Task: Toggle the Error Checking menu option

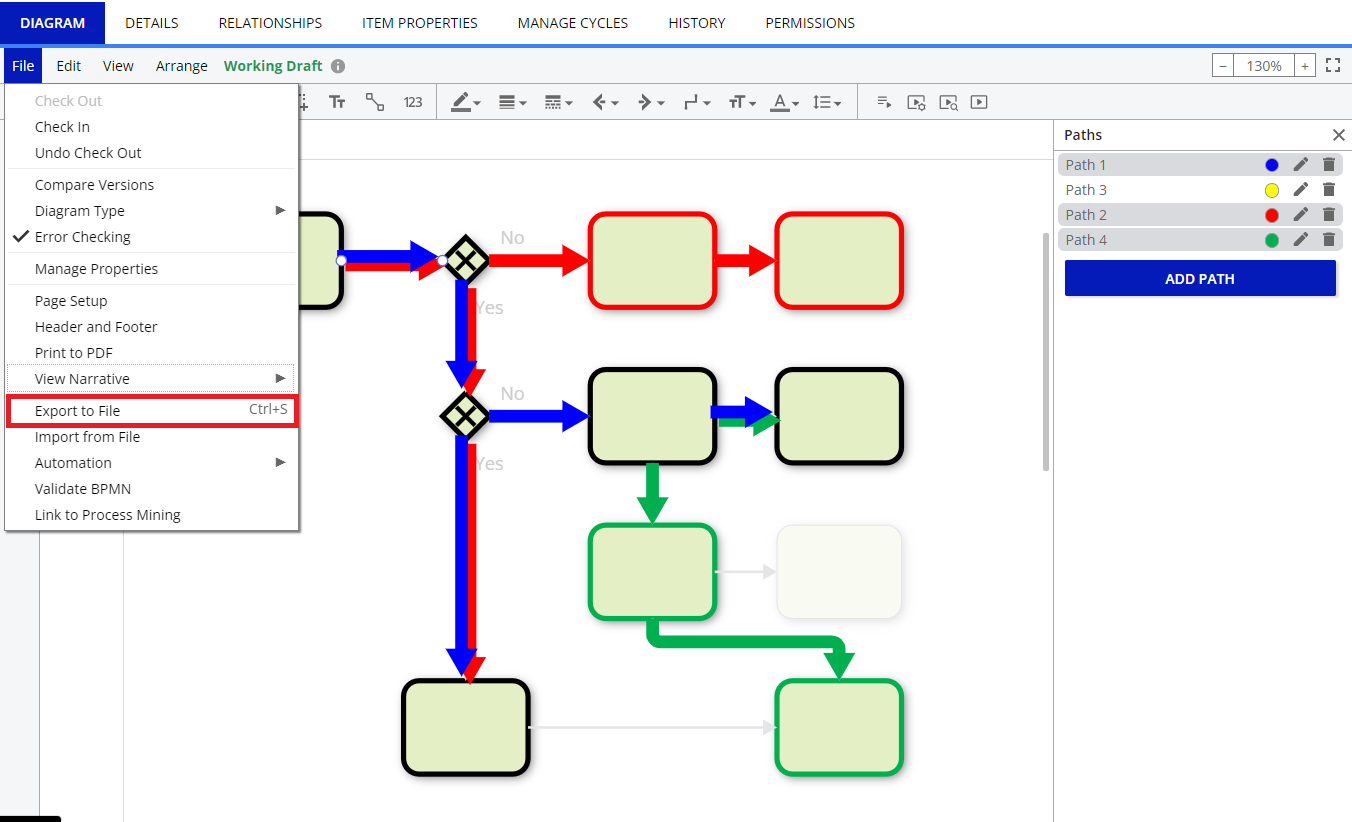Action: pyautogui.click(x=83, y=237)
